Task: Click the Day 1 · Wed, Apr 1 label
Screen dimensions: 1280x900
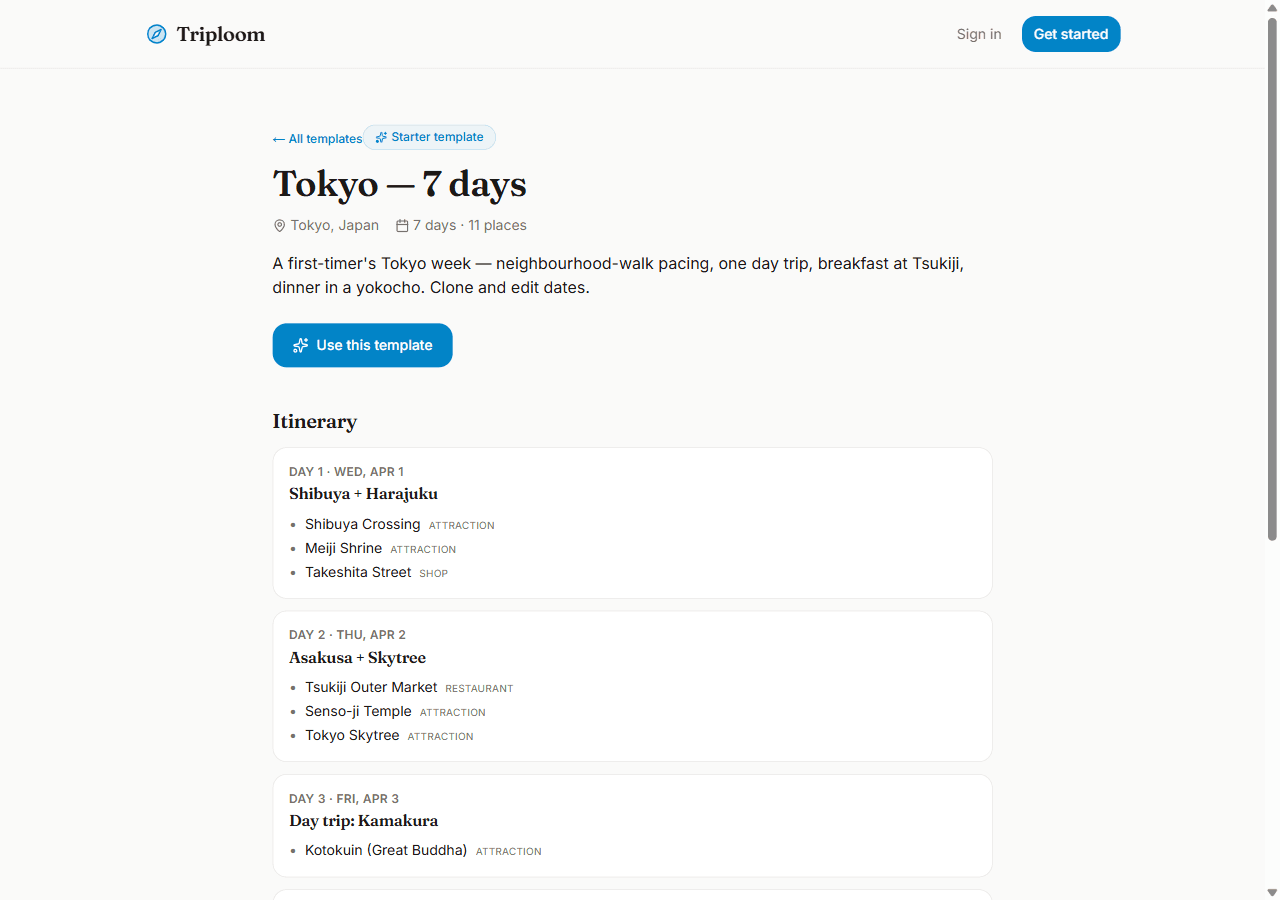Action: point(347,472)
